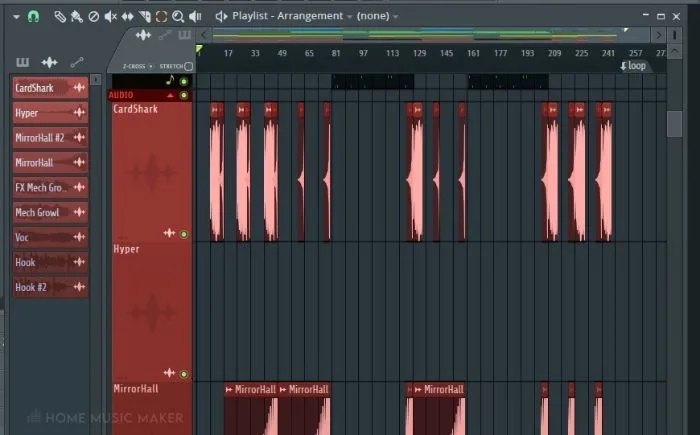Image resolution: width=700 pixels, height=435 pixels.
Task: Toggle mute LED of AUDIO group
Action: [183, 95]
